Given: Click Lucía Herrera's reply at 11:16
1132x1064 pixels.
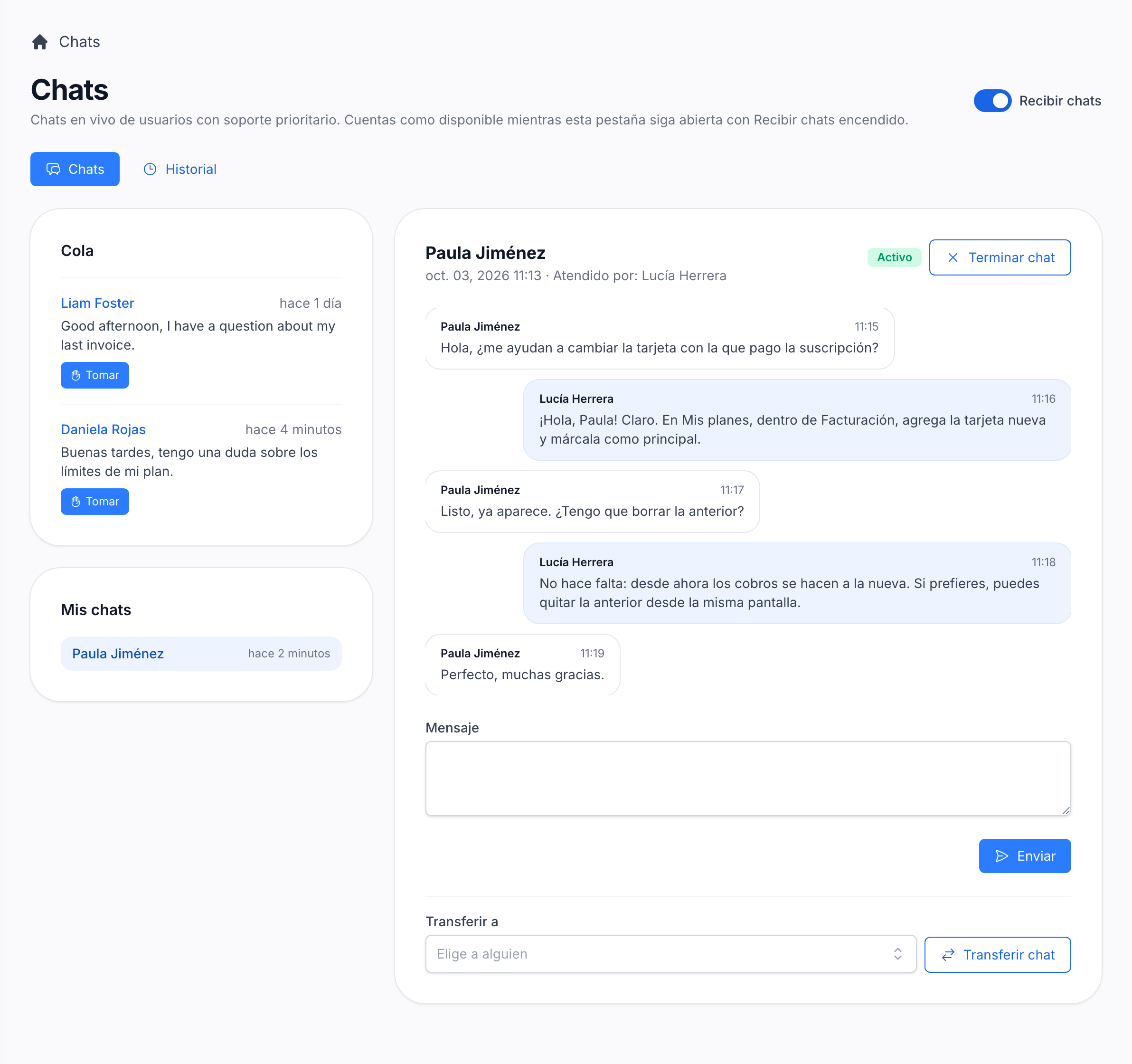Looking at the screenshot, I should 797,420.
